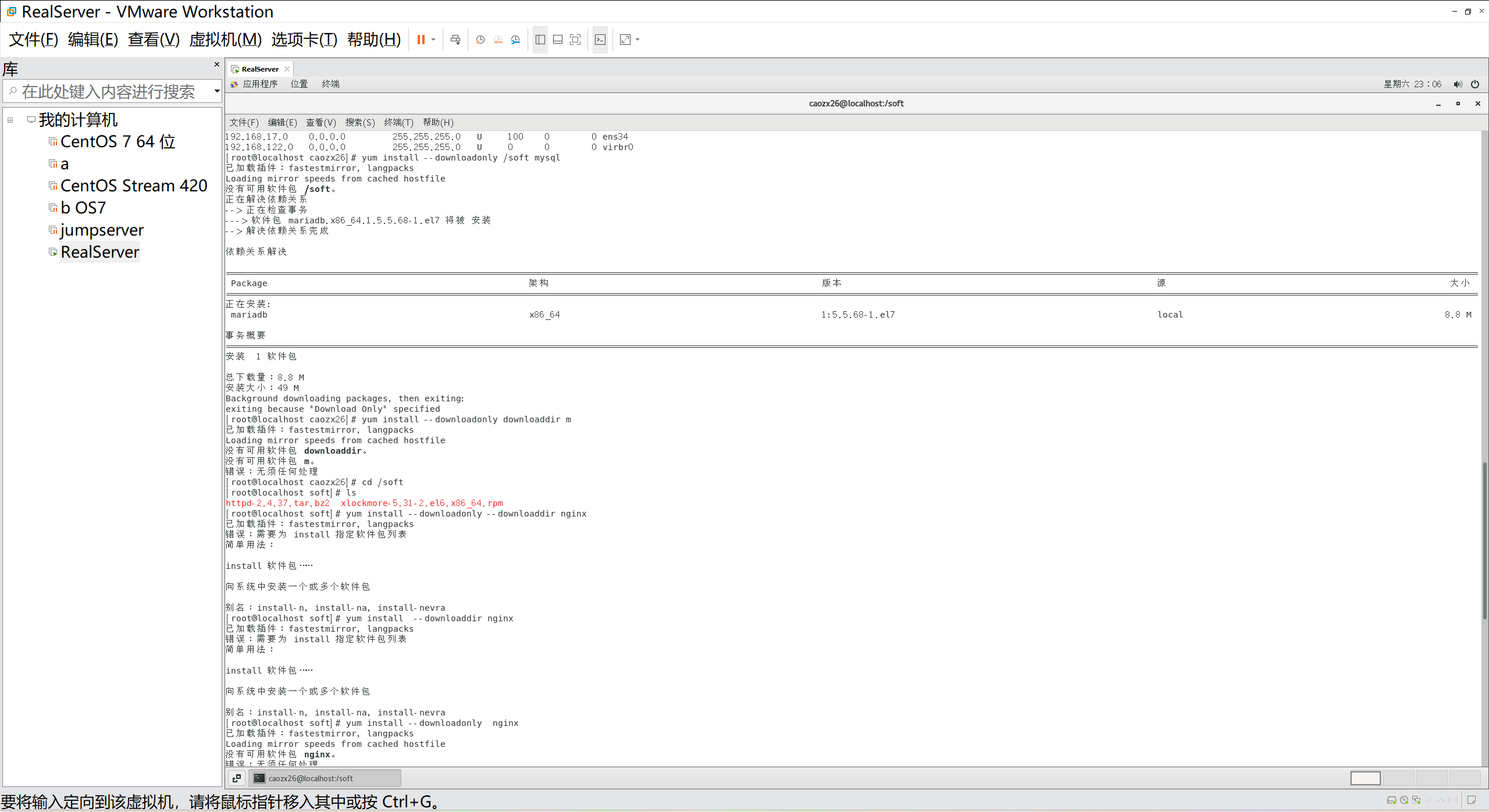The height and width of the screenshot is (812, 1489).
Task: Collapse the 我的计算机 tree node
Action: pos(10,120)
